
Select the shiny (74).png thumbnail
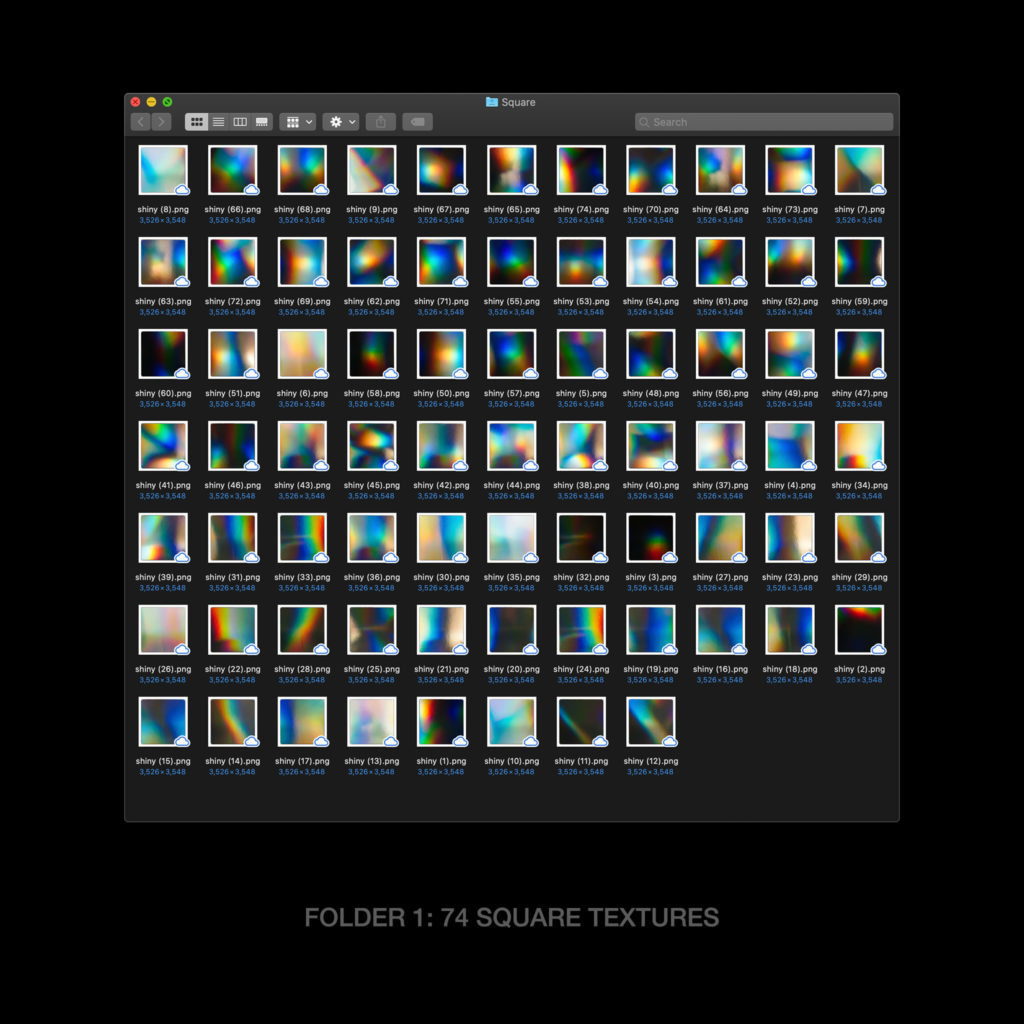pos(580,170)
